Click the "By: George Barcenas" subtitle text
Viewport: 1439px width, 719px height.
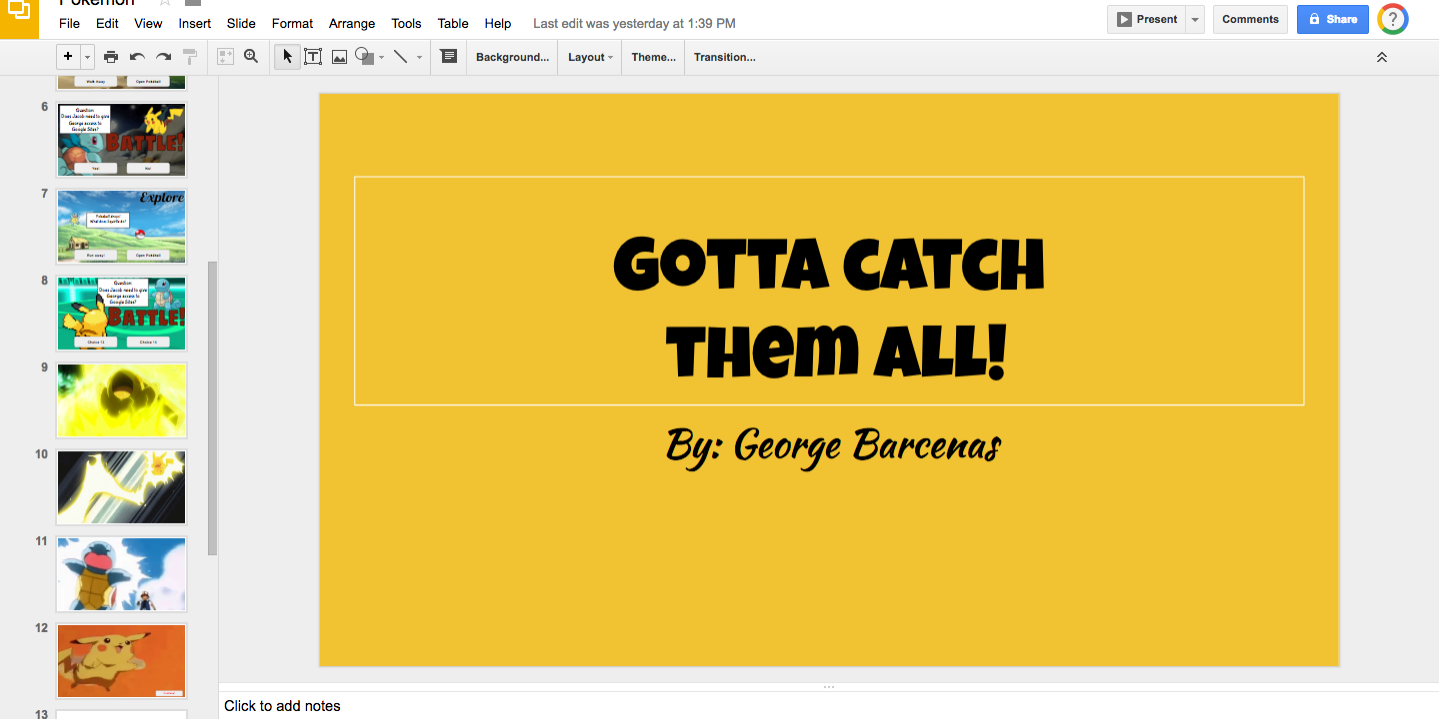(834, 446)
